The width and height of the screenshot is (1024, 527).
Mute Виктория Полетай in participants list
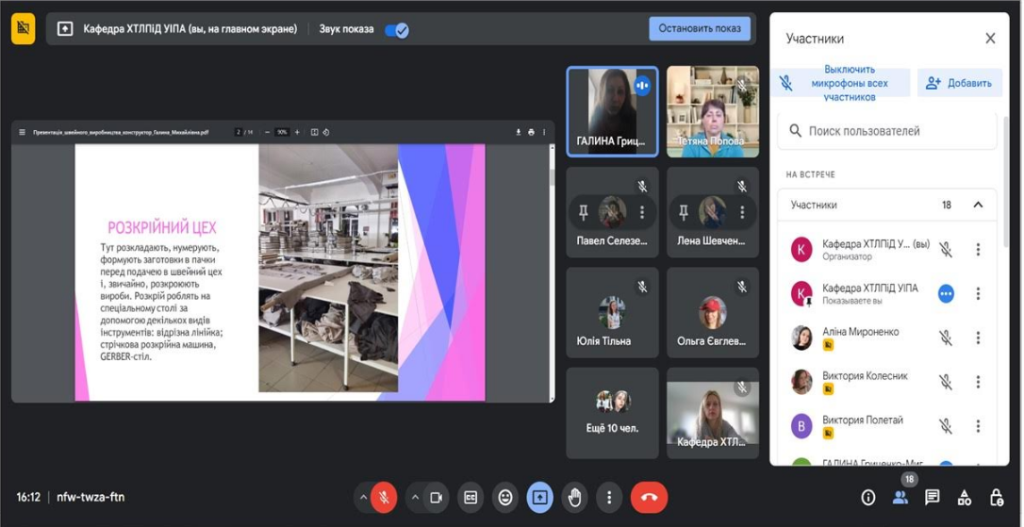click(x=946, y=426)
